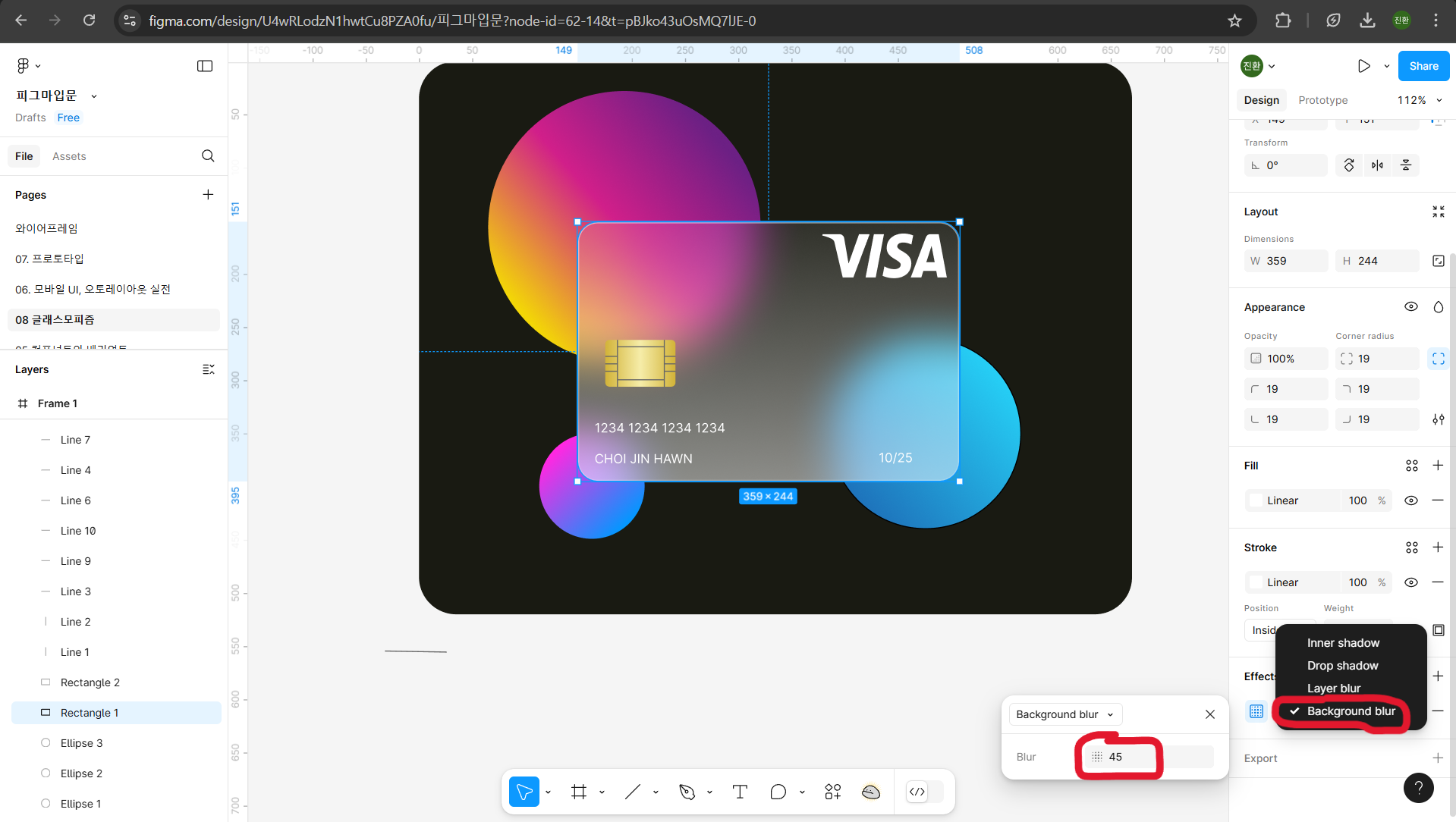The image size is (1456, 822).
Task: Select the Comment tool
Action: tap(778, 792)
